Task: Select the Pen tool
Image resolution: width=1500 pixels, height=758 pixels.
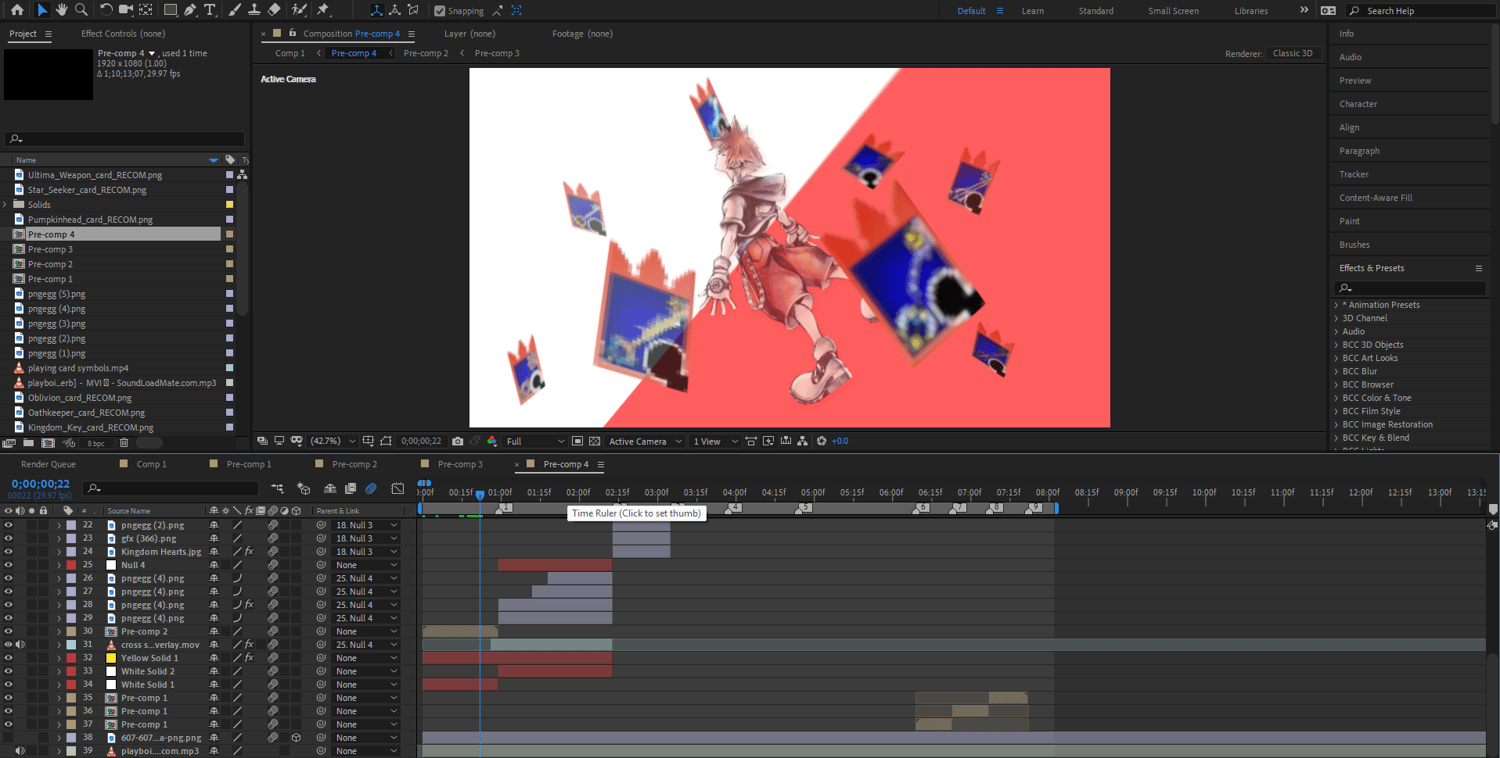Action: (x=190, y=10)
